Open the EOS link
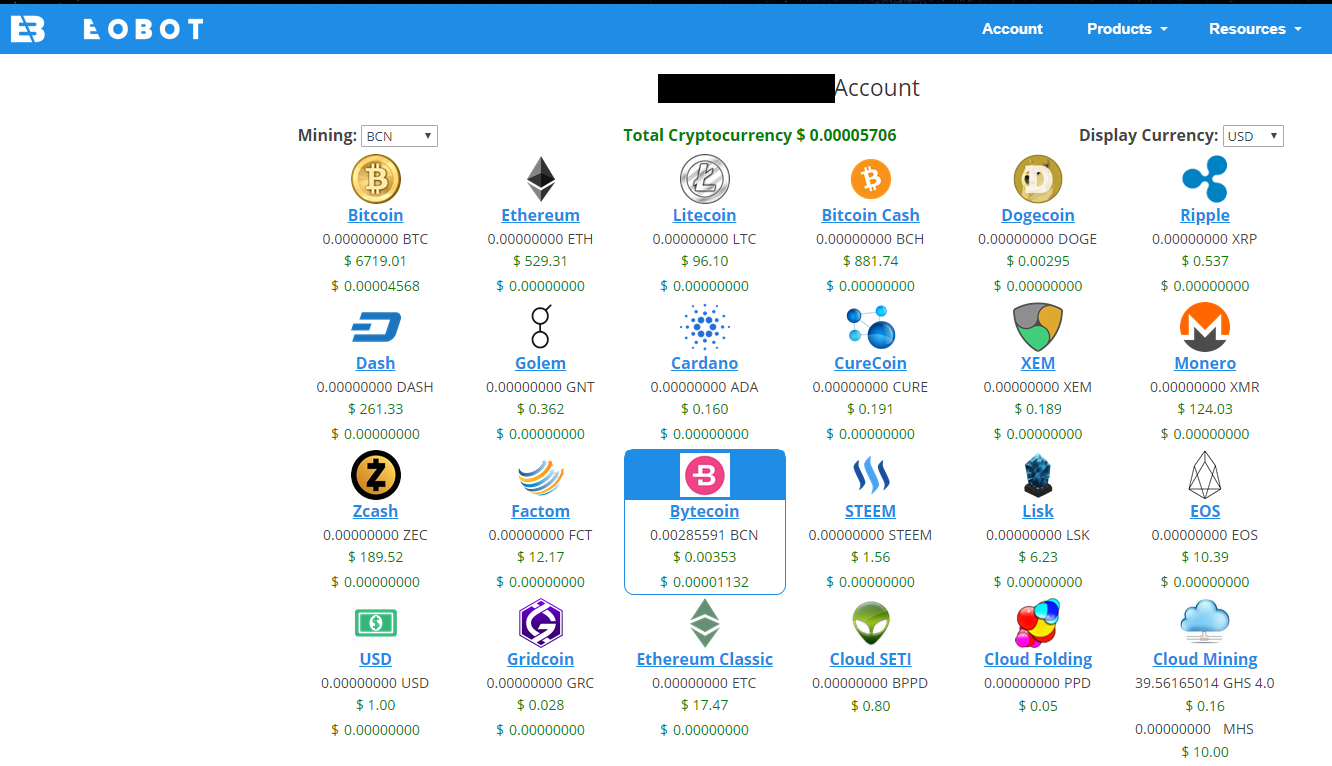This screenshot has width=1332, height=766. [1205, 511]
